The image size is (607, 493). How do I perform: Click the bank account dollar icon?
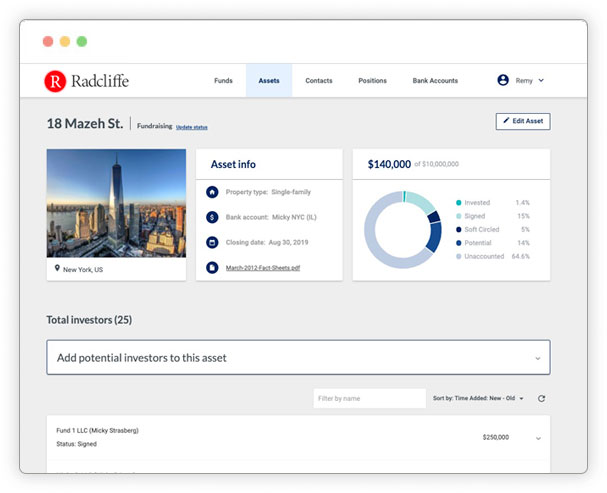212,216
